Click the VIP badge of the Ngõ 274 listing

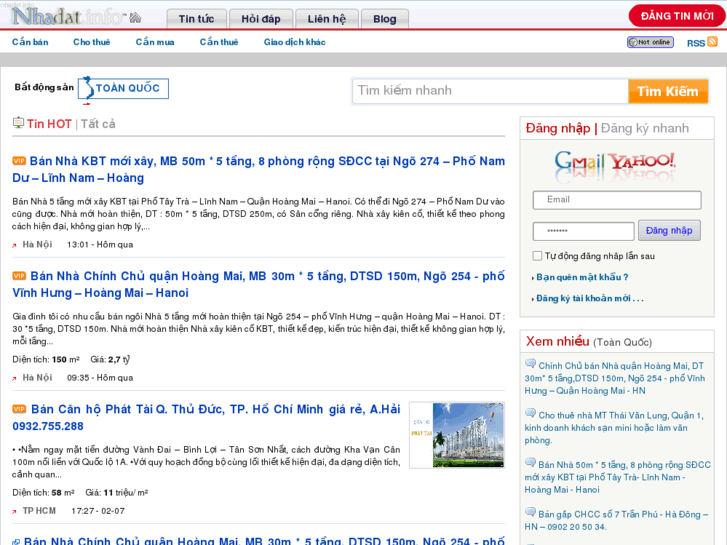coord(19,161)
